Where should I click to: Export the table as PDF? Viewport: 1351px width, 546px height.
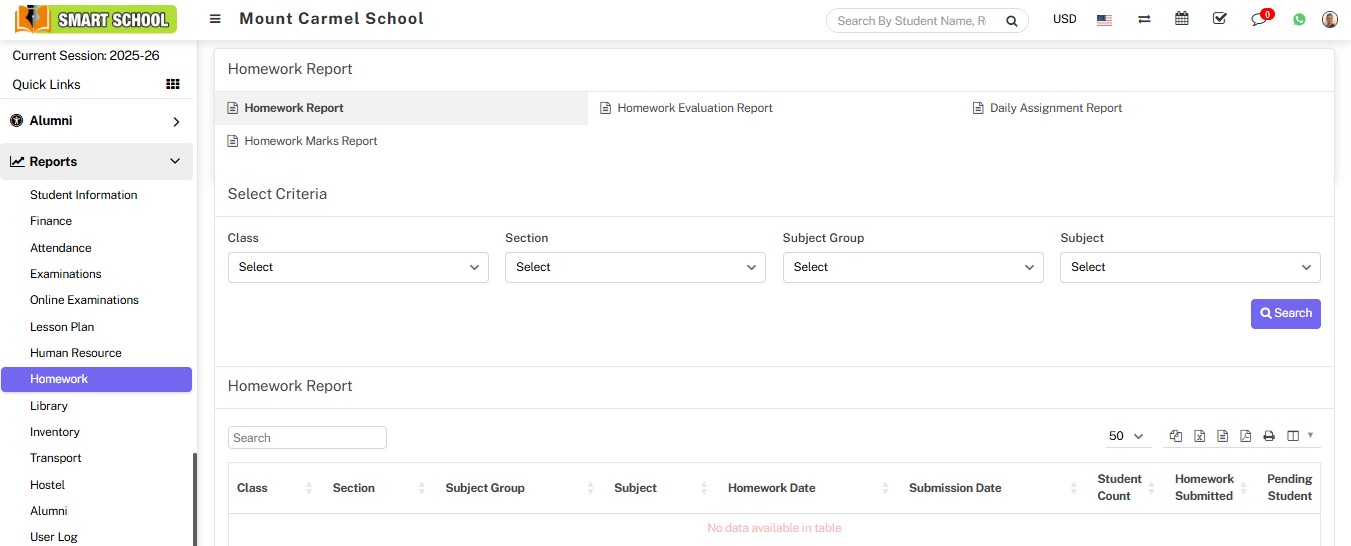(x=1246, y=436)
